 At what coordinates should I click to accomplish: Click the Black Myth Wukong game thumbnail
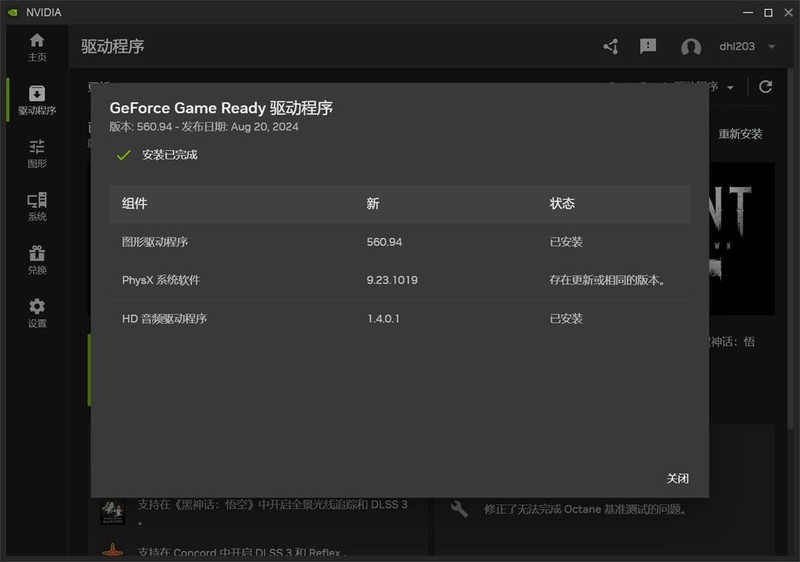[112, 511]
